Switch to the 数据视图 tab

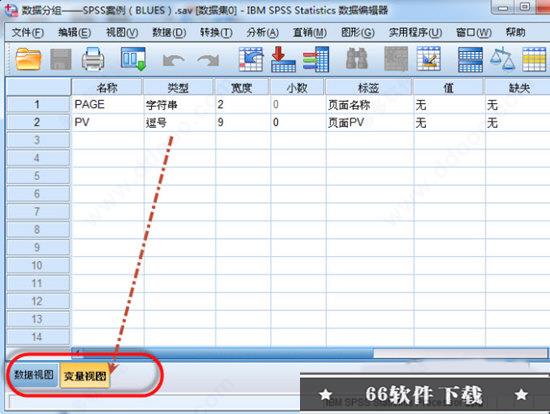click(34, 375)
